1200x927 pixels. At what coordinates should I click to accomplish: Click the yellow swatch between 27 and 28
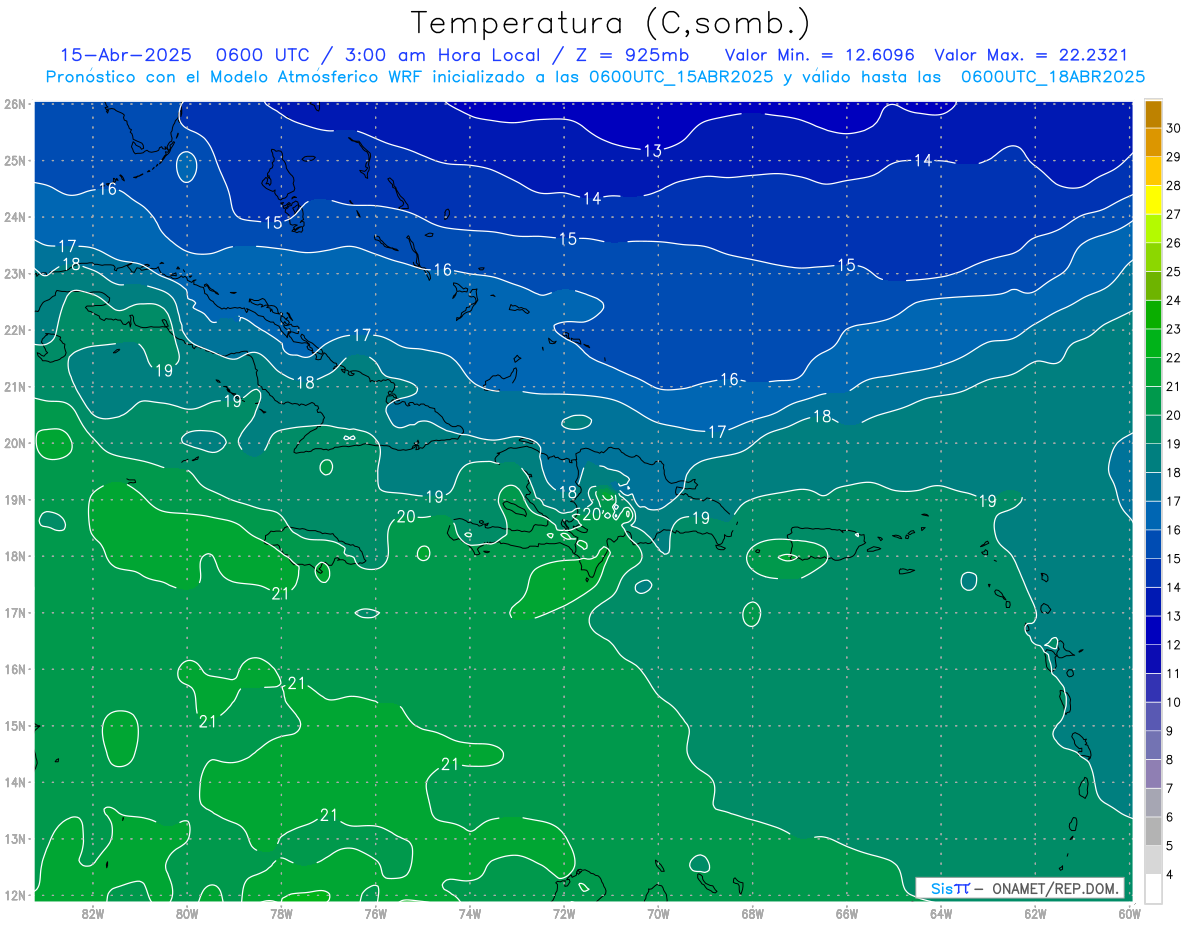(1153, 200)
